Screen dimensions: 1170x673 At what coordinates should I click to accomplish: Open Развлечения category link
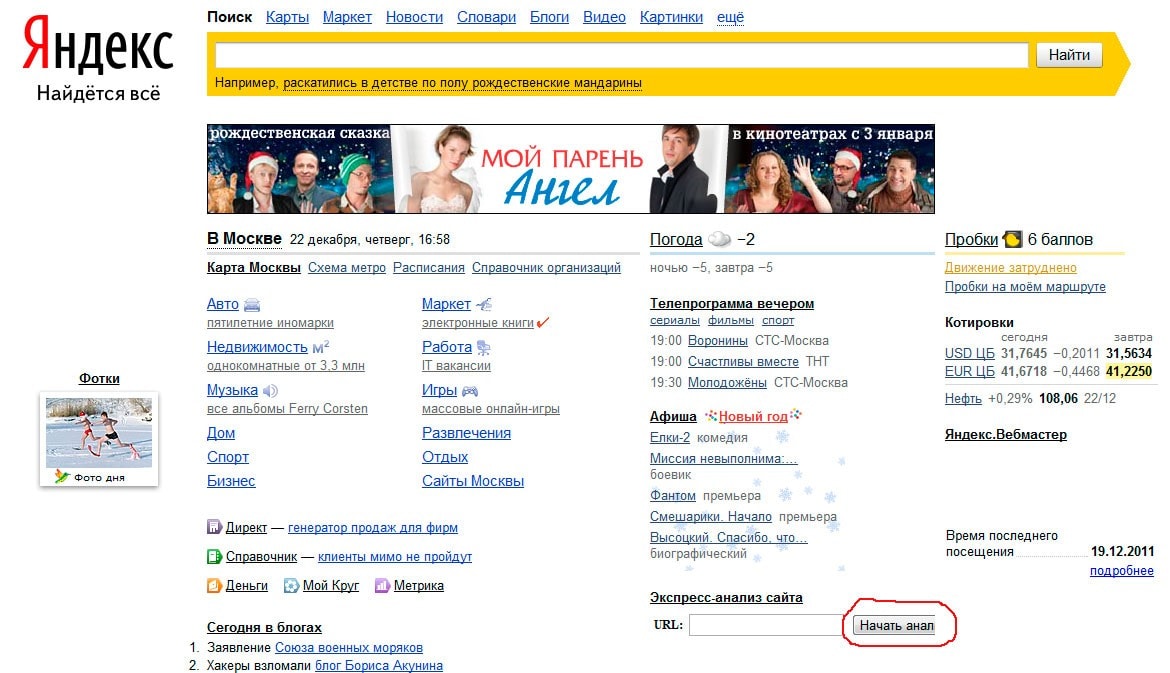(x=466, y=433)
